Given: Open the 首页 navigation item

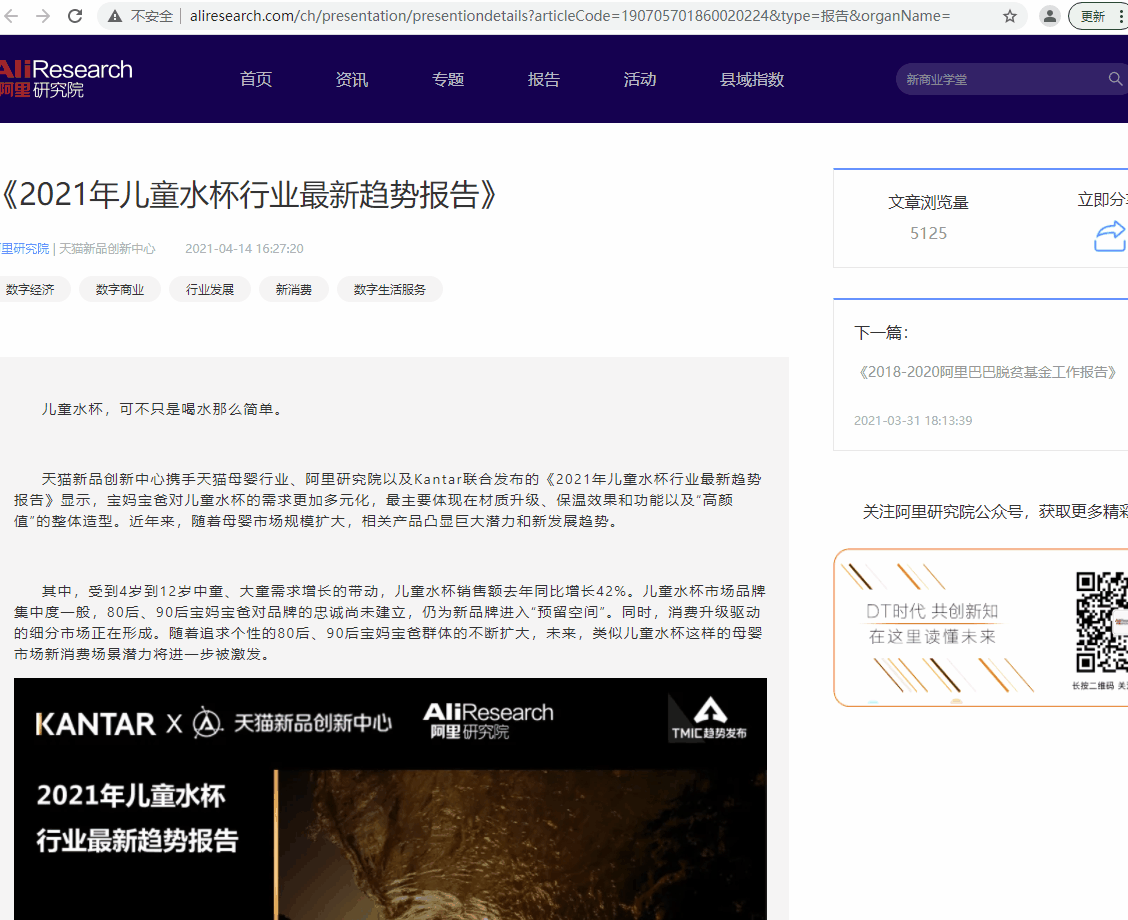Looking at the screenshot, I should (x=256, y=79).
